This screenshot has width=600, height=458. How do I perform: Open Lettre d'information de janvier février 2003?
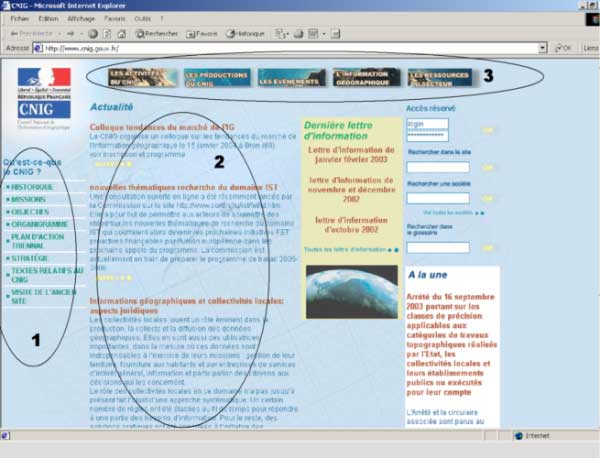[351, 155]
